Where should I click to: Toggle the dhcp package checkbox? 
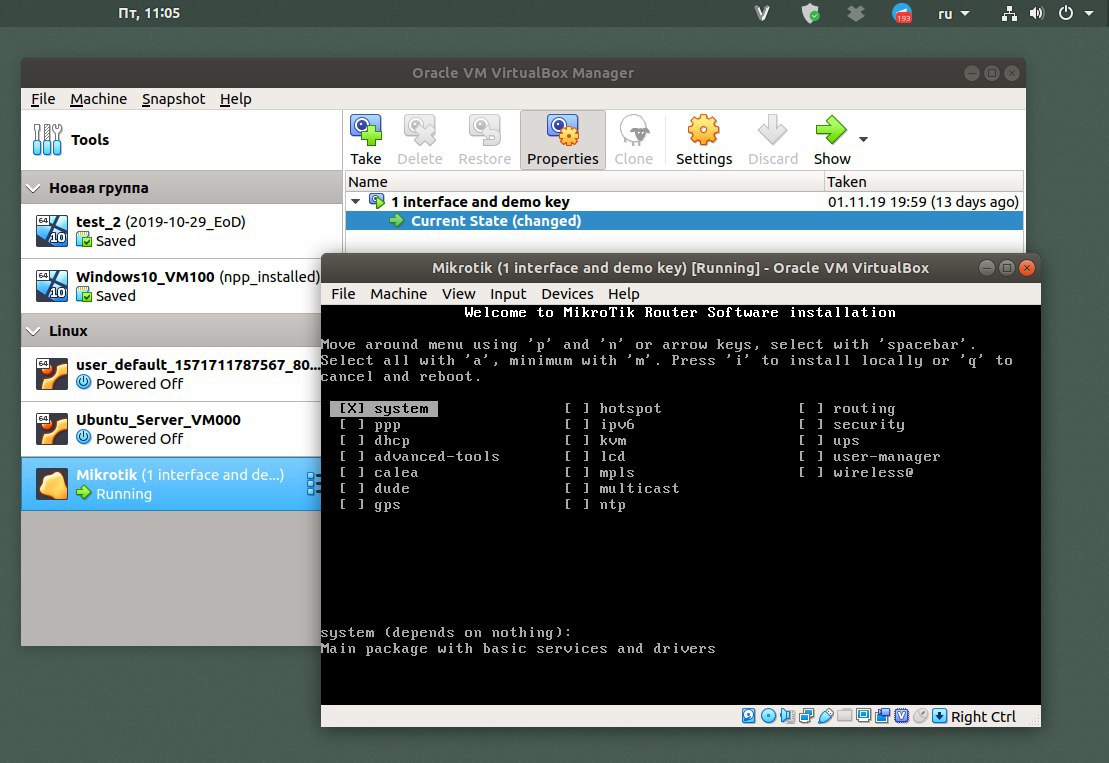352,441
